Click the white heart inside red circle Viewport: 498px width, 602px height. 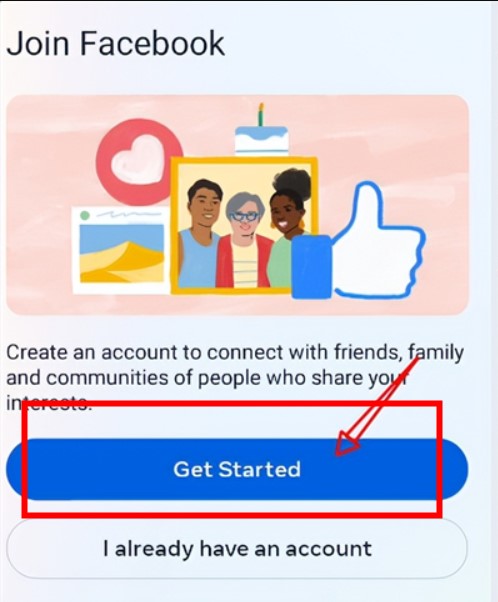click(x=139, y=160)
